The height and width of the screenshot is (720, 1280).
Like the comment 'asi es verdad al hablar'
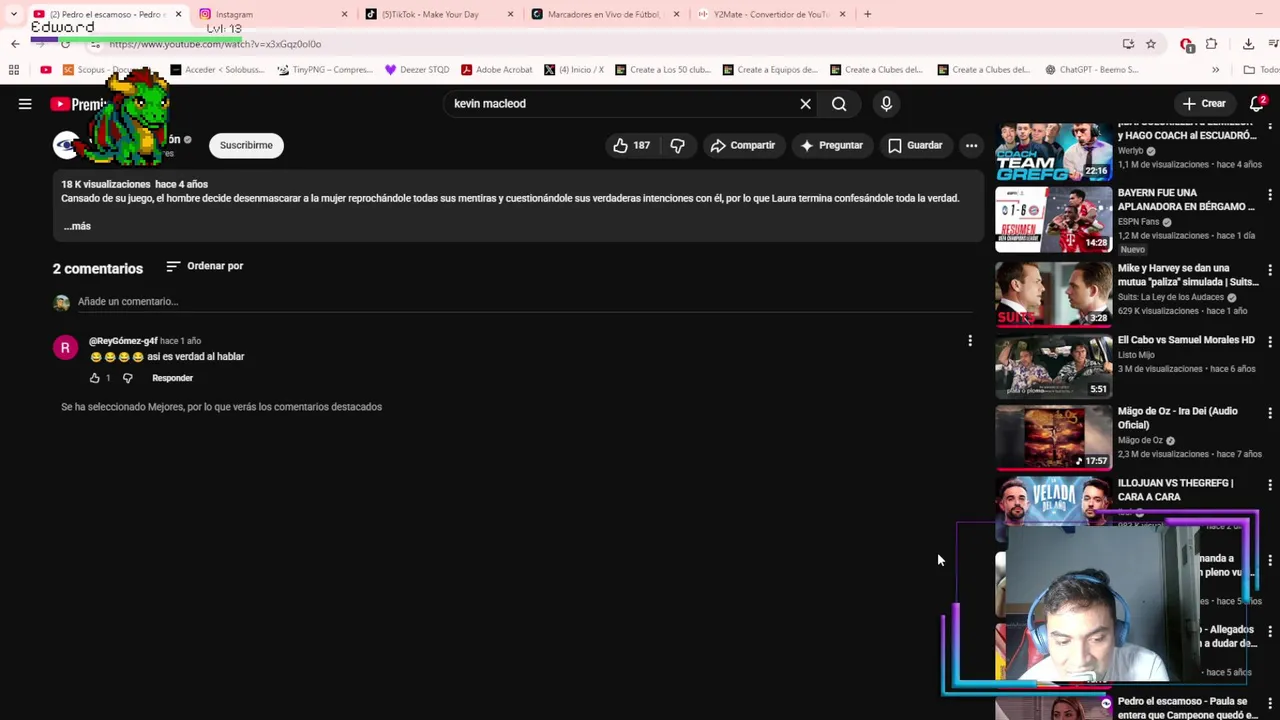[x=95, y=378]
